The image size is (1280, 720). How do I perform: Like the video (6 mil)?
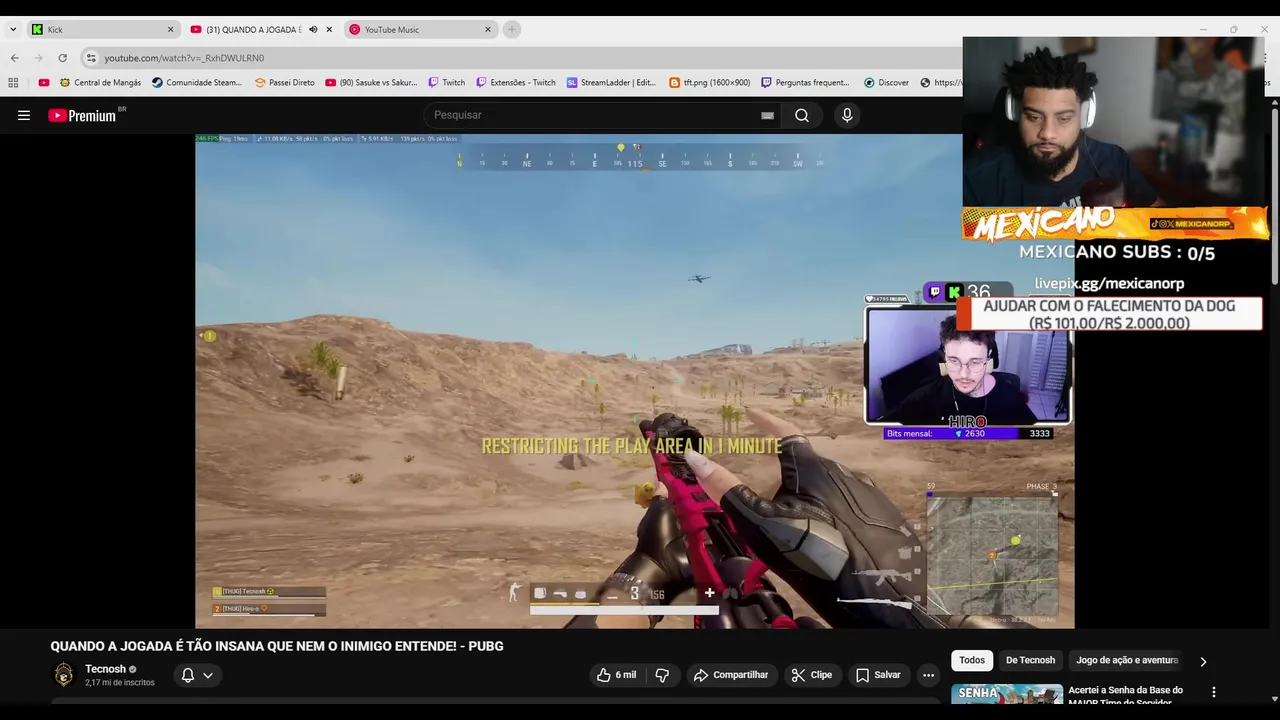tap(616, 675)
